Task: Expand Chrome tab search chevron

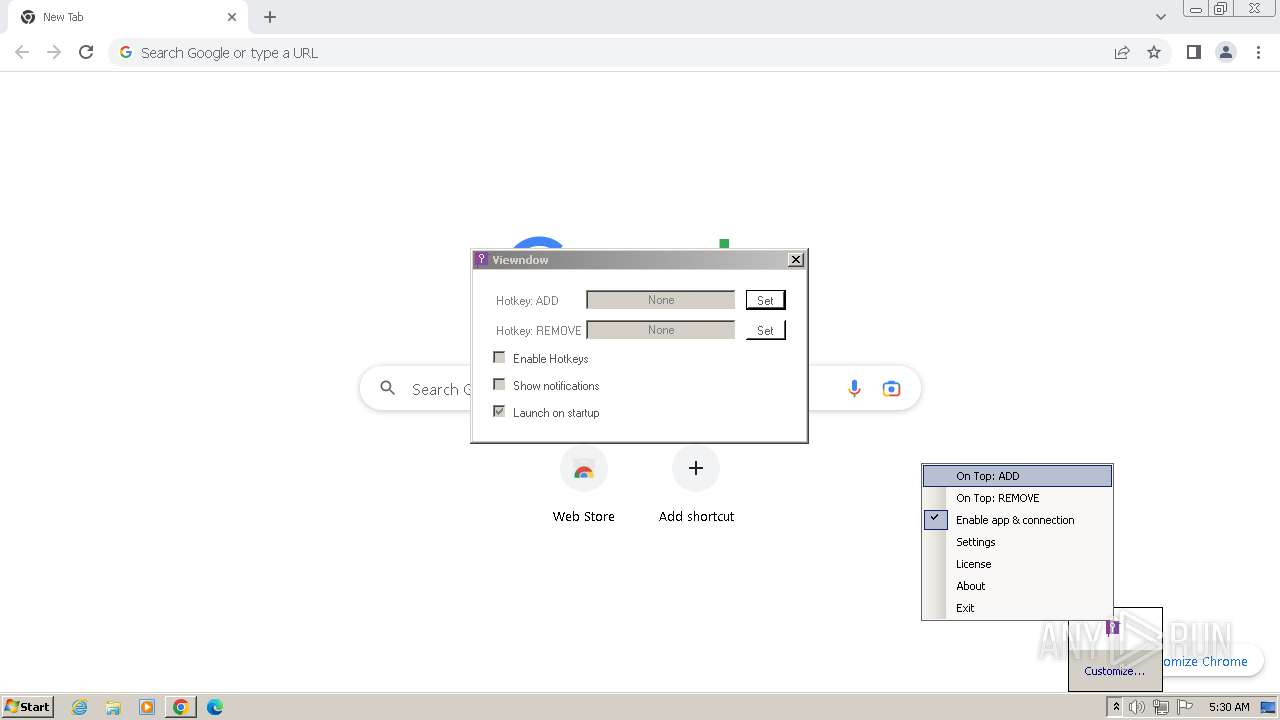Action: click(1160, 17)
